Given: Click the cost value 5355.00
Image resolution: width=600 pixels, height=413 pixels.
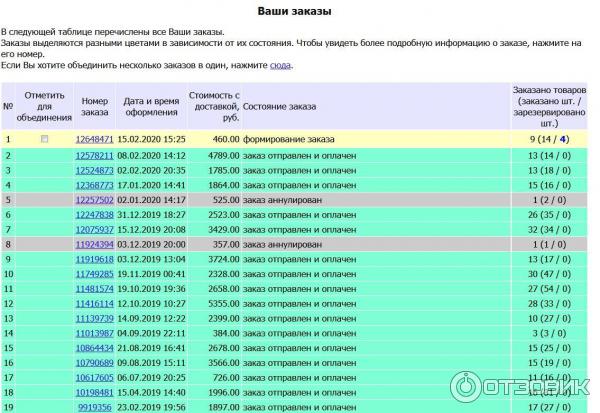Looking at the screenshot, I should (x=223, y=304).
